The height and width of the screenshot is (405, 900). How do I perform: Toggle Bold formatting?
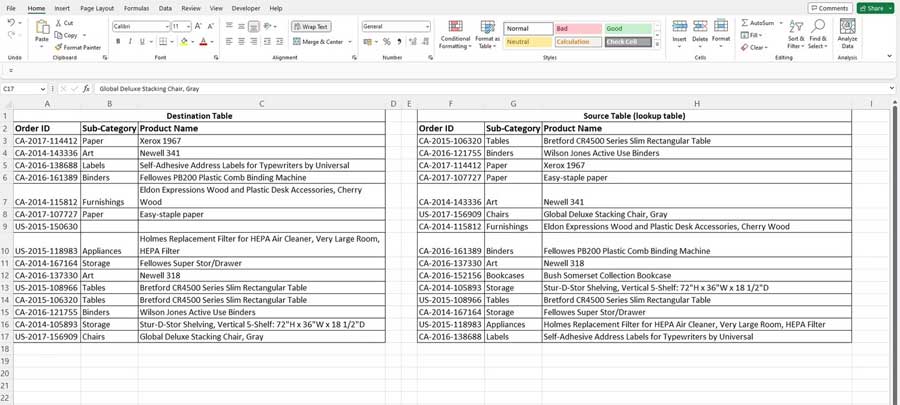(x=118, y=42)
